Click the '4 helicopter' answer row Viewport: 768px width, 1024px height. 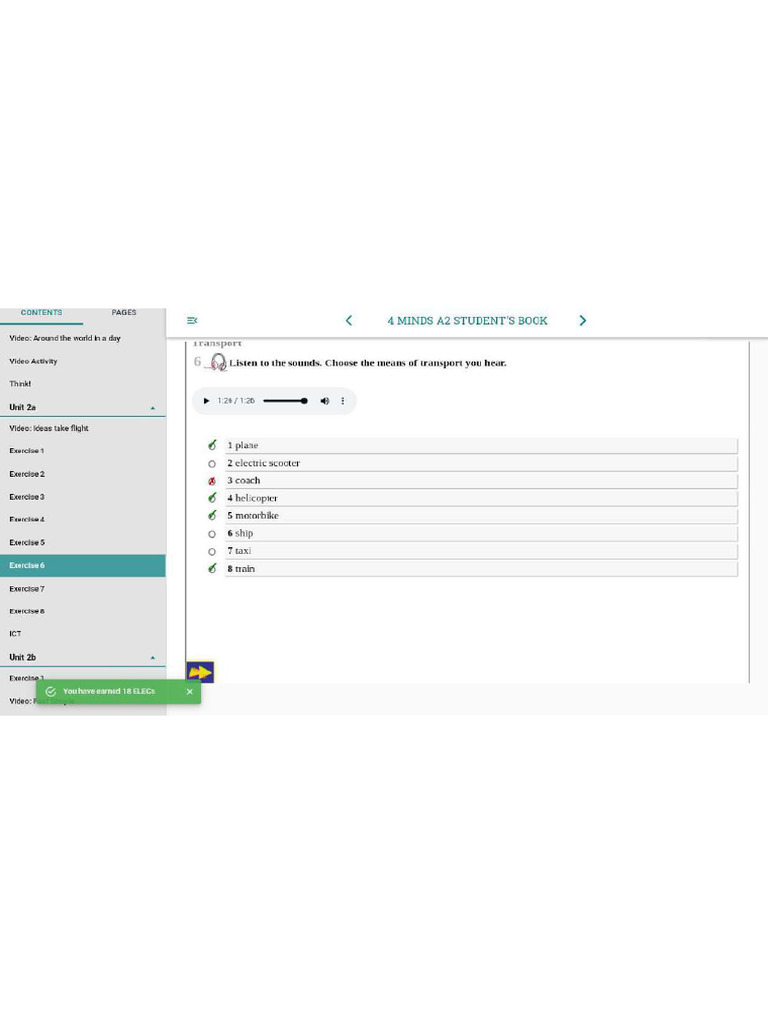(481, 498)
